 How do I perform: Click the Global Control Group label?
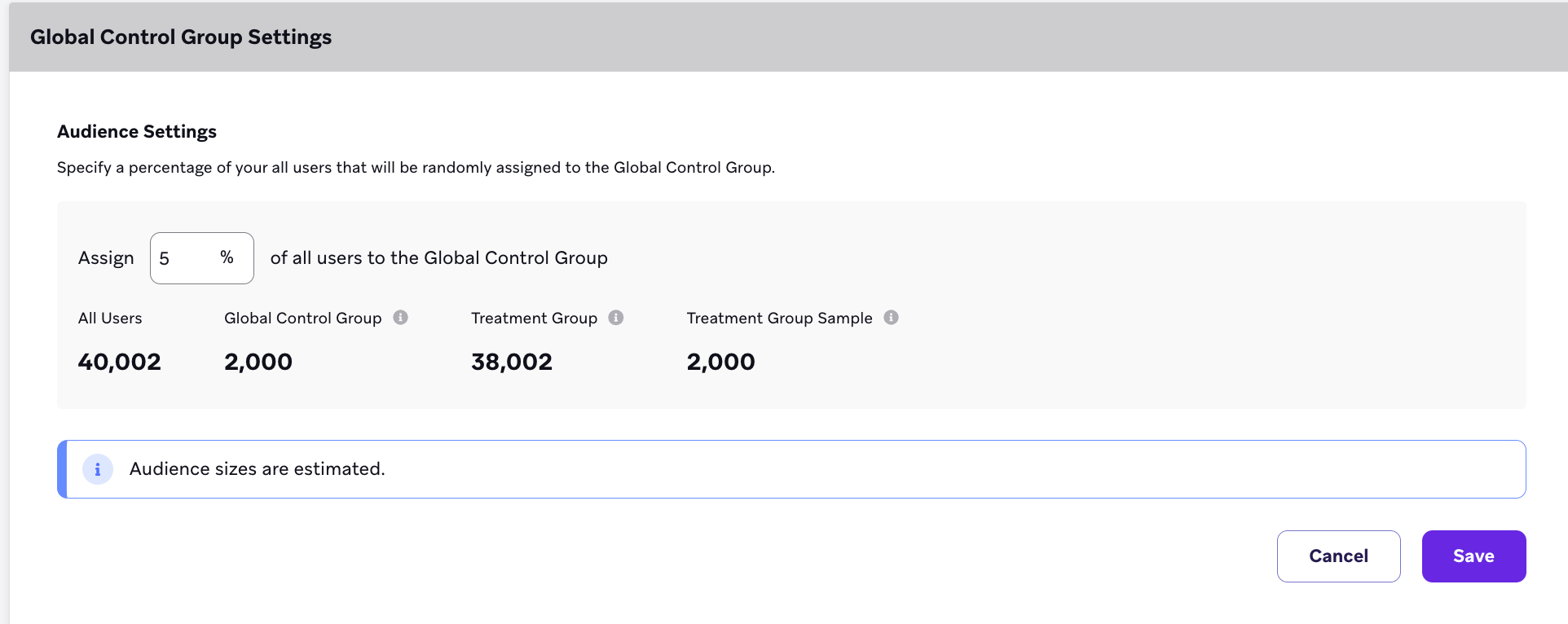pos(303,319)
